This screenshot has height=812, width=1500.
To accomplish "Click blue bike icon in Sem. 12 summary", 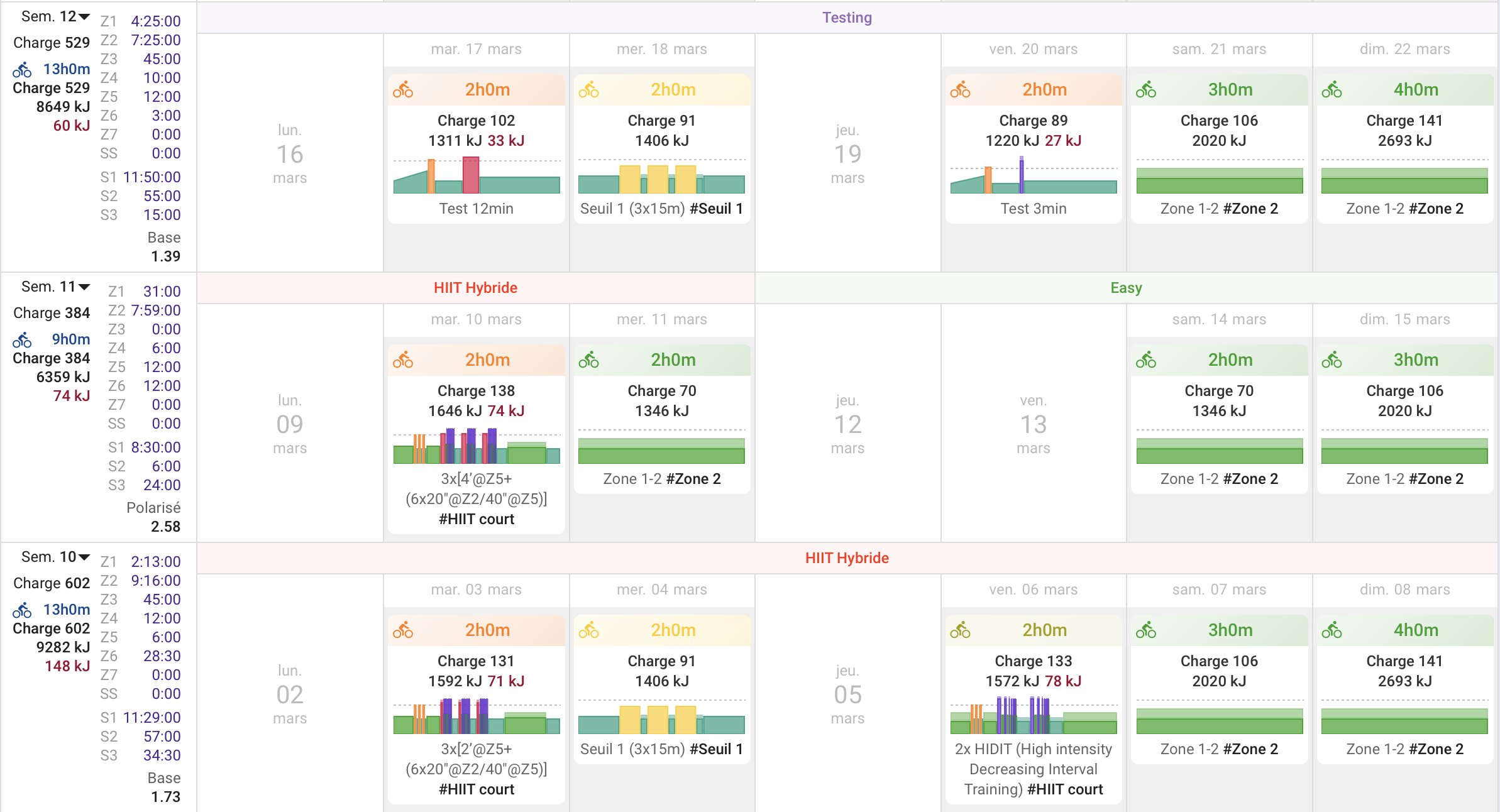I will pos(22,69).
